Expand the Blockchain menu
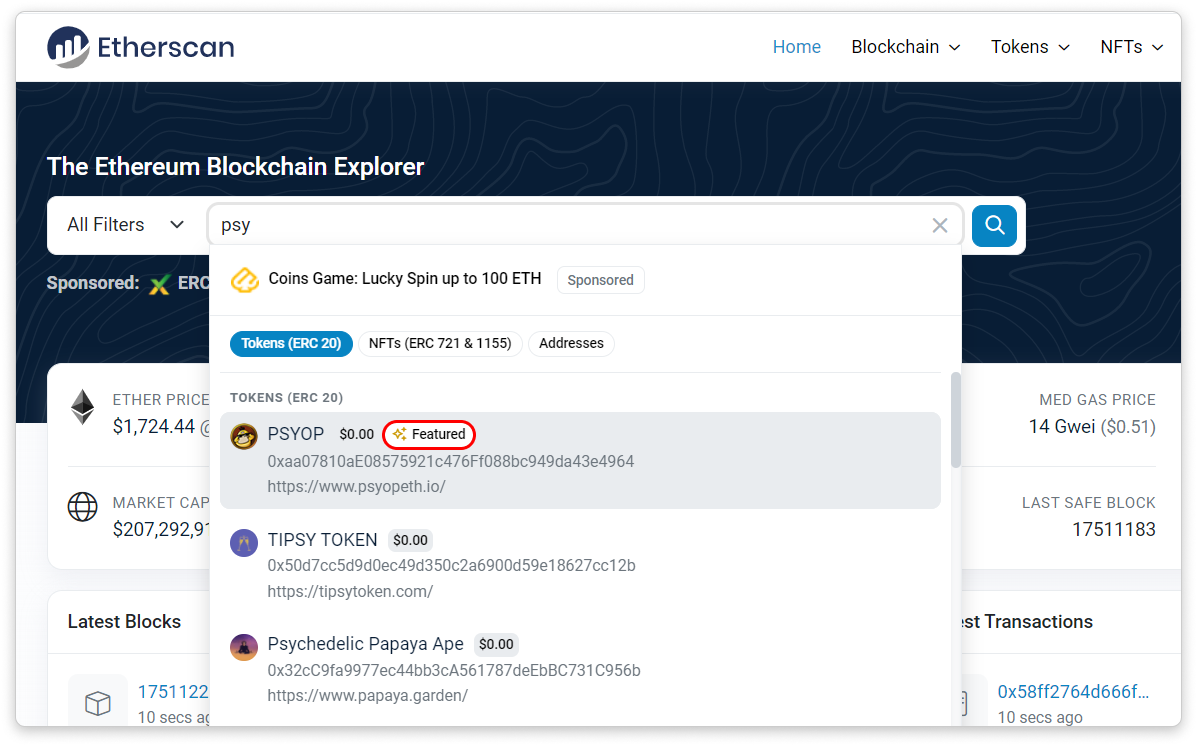The width and height of the screenshot is (1197, 746). click(x=905, y=47)
